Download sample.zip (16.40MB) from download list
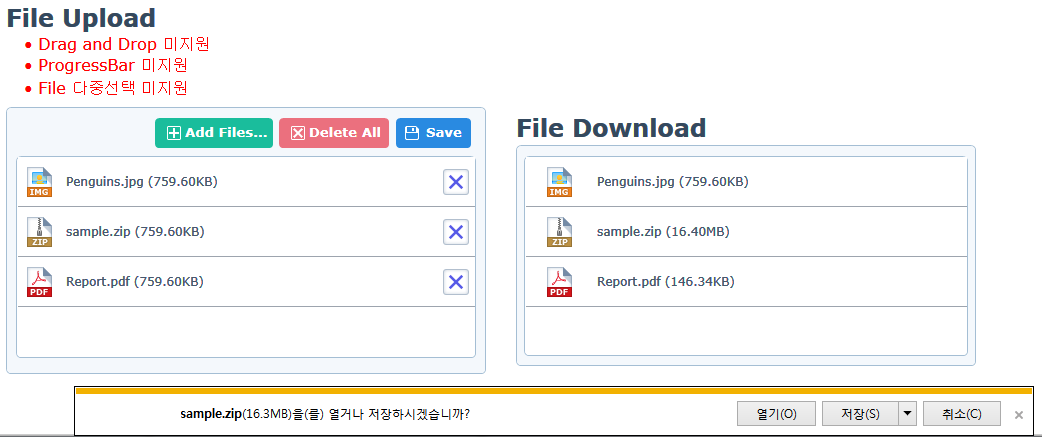Image resolution: width=1042 pixels, height=437 pixels. tap(662, 232)
